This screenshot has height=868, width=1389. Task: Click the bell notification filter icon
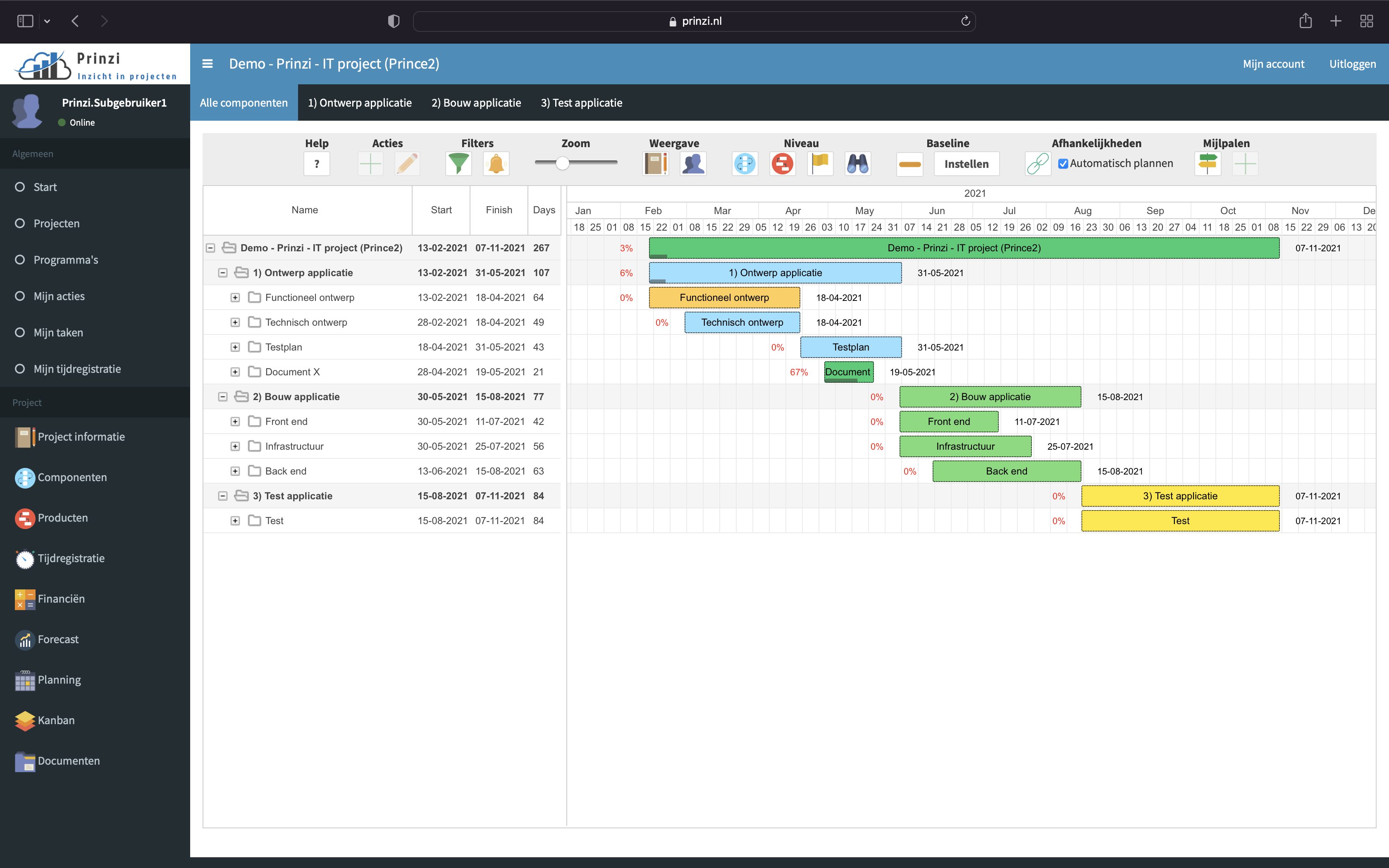point(496,164)
